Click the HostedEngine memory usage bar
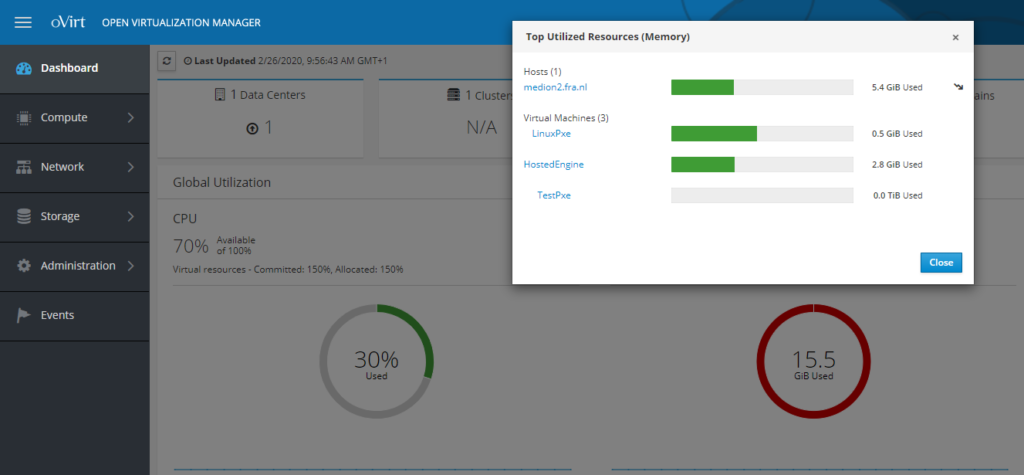The width and height of the screenshot is (1024, 475). 761,164
